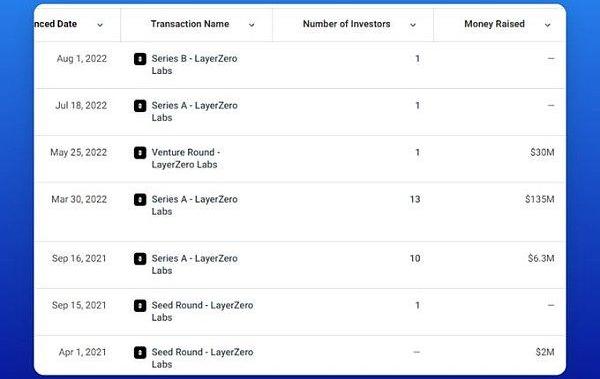Click LayerZero icon beside Venture Round entry
600x379 pixels.
coord(140,153)
